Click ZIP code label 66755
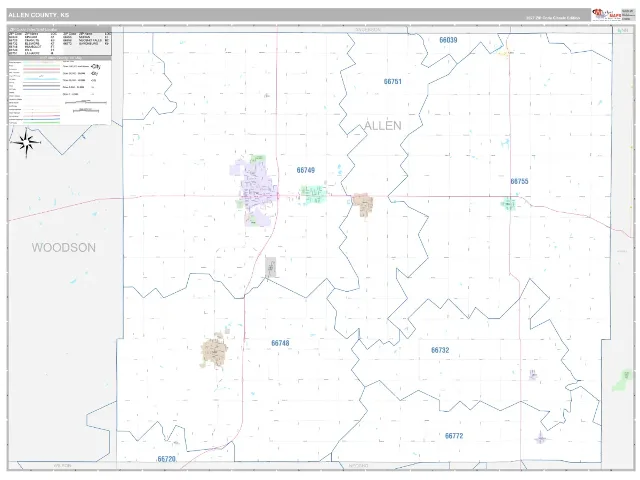640x480 pixels. pyautogui.click(x=519, y=181)
